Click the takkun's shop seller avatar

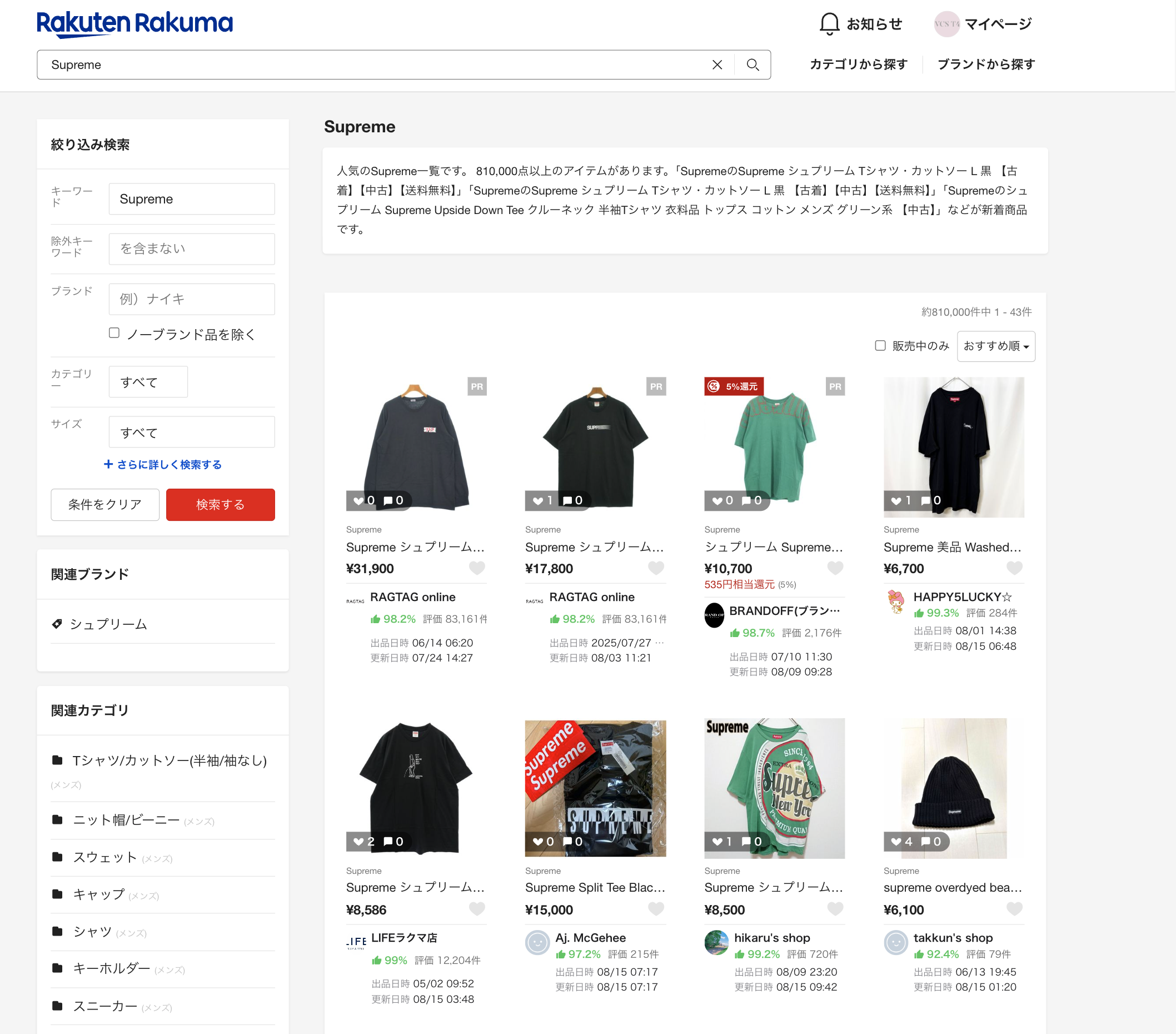point(896,942)
